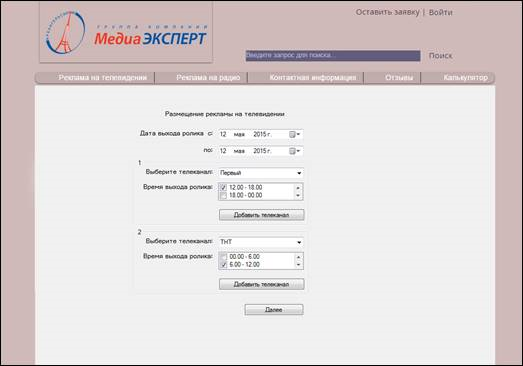Toggle the 6.00 - 12.00 time slot

pyautogui.click(x=223, y=265)
